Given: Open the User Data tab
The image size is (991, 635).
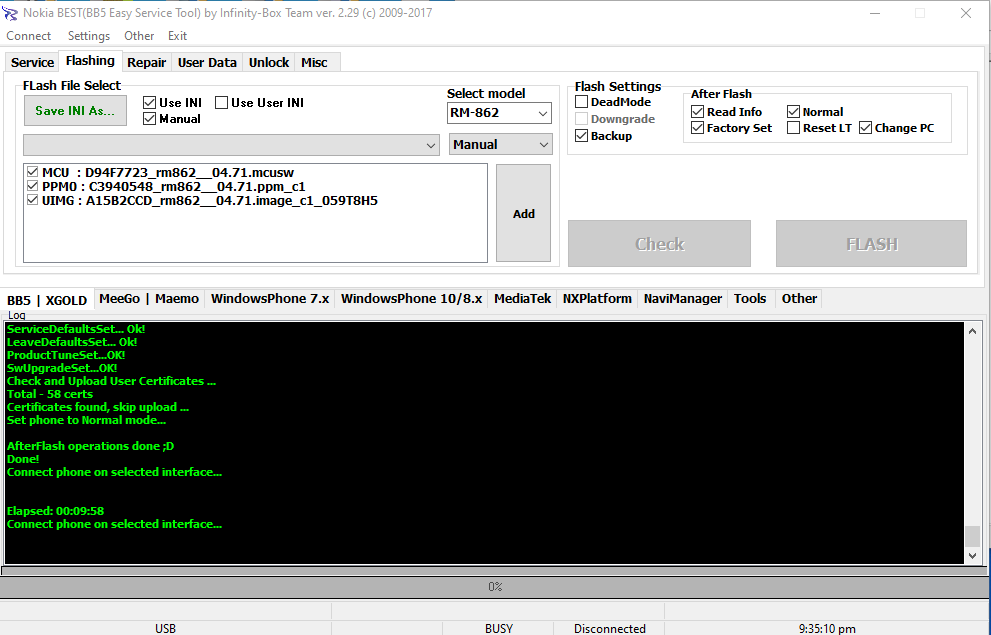Looking at the screenshot, I should [x=207, y=63].
